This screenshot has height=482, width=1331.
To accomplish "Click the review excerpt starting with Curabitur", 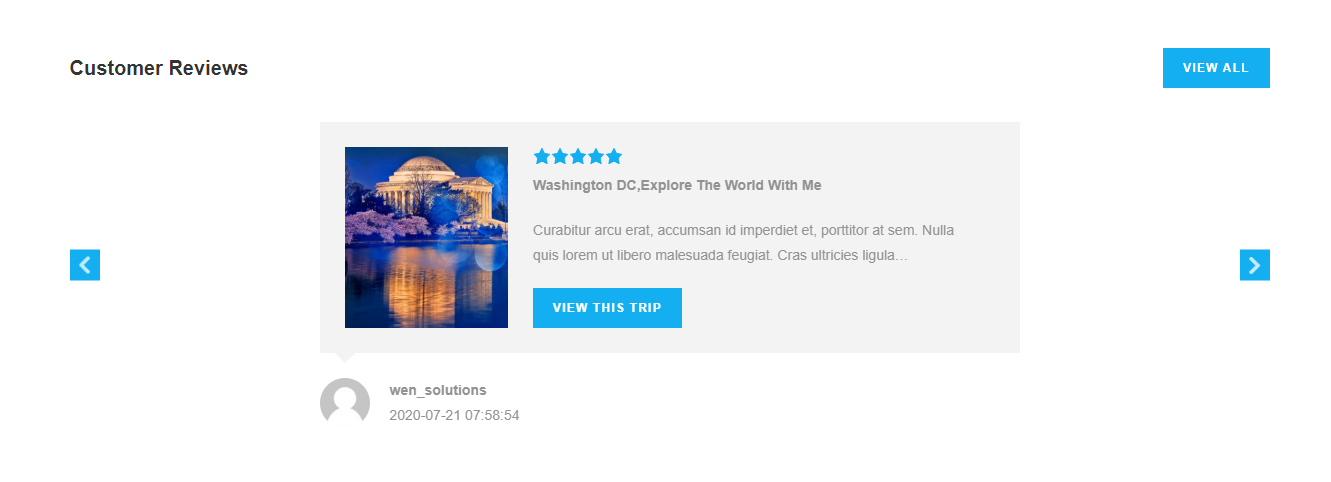I will (743, 230).
